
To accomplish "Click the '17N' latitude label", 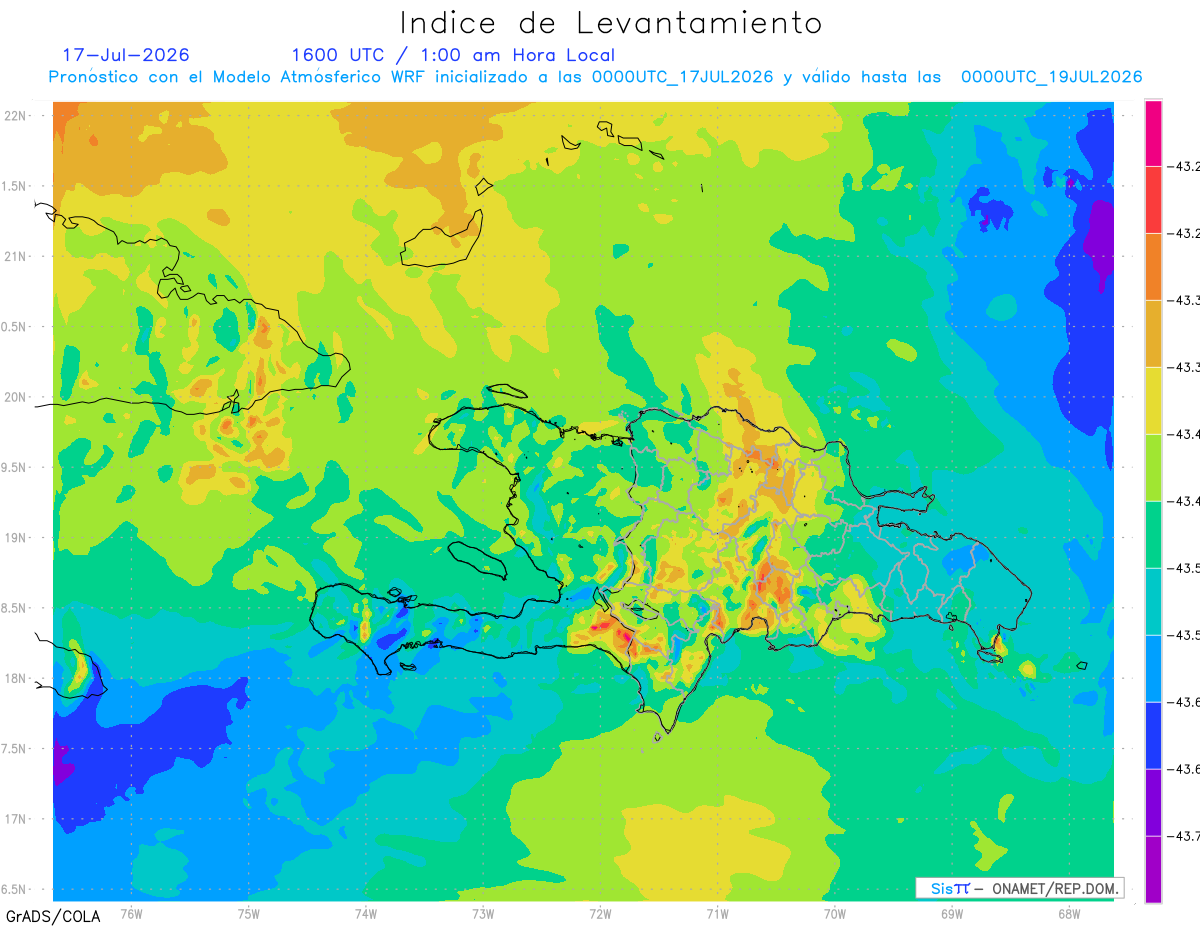I will coord(17,819).
